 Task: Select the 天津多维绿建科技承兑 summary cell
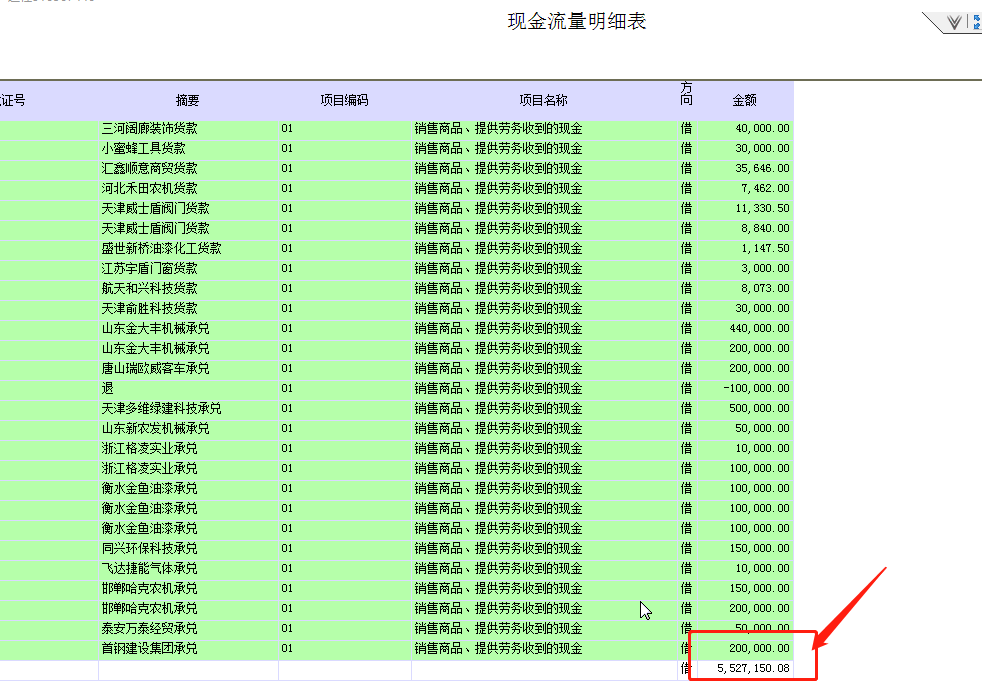pos(188,408)
